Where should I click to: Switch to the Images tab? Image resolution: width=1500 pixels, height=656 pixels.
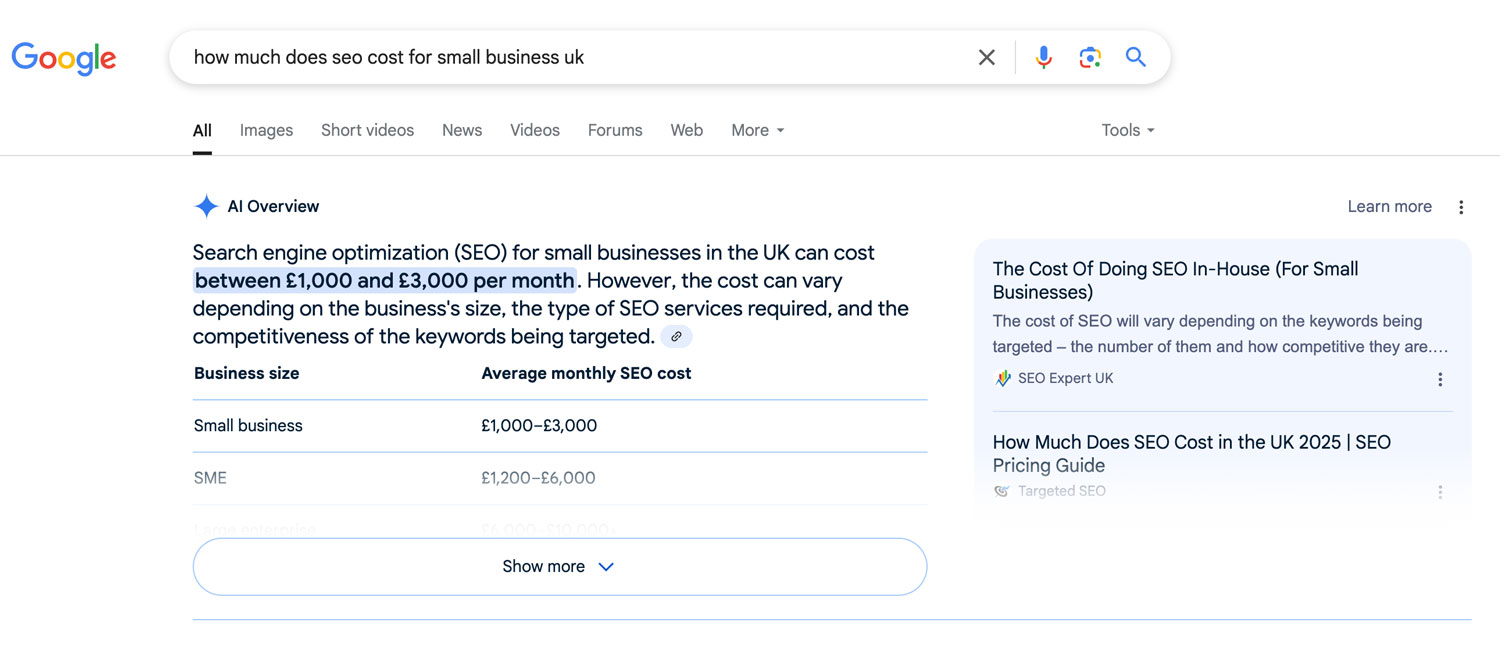click(266, 130)
